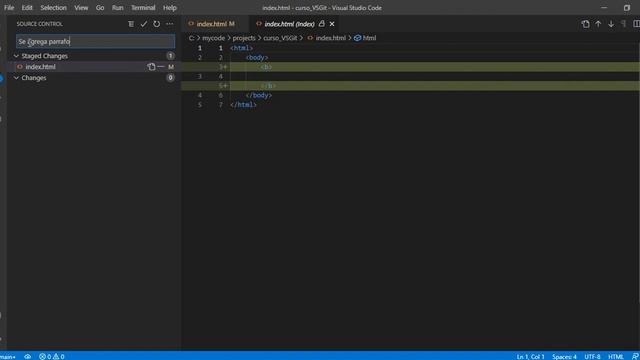Go to next change arrow
Image resolution: width=640 pixels, height=360 pixels.
pyautogui.click(x=611, y=24)
